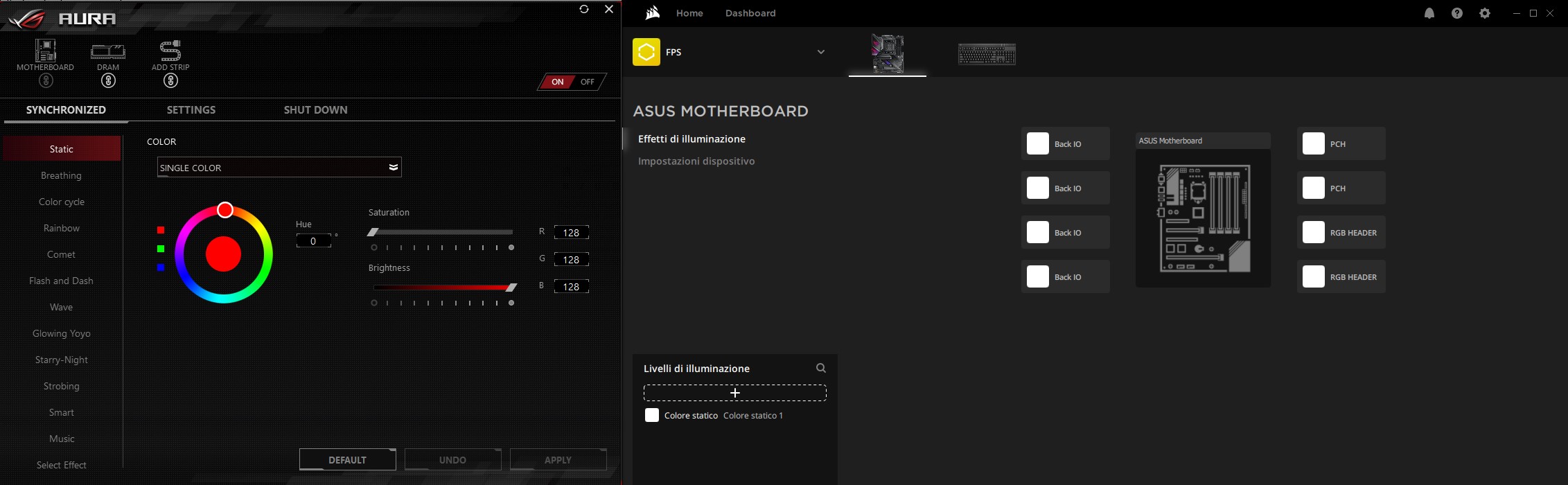Select the Static lighting effect
Image resolution: width=1568 pixels, height=485 pixels.
62,149
